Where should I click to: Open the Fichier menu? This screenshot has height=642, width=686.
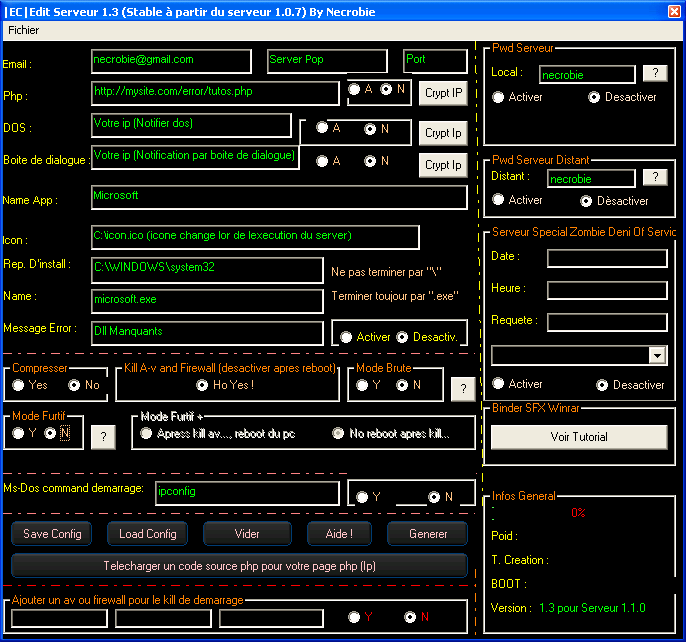(23, 30)
